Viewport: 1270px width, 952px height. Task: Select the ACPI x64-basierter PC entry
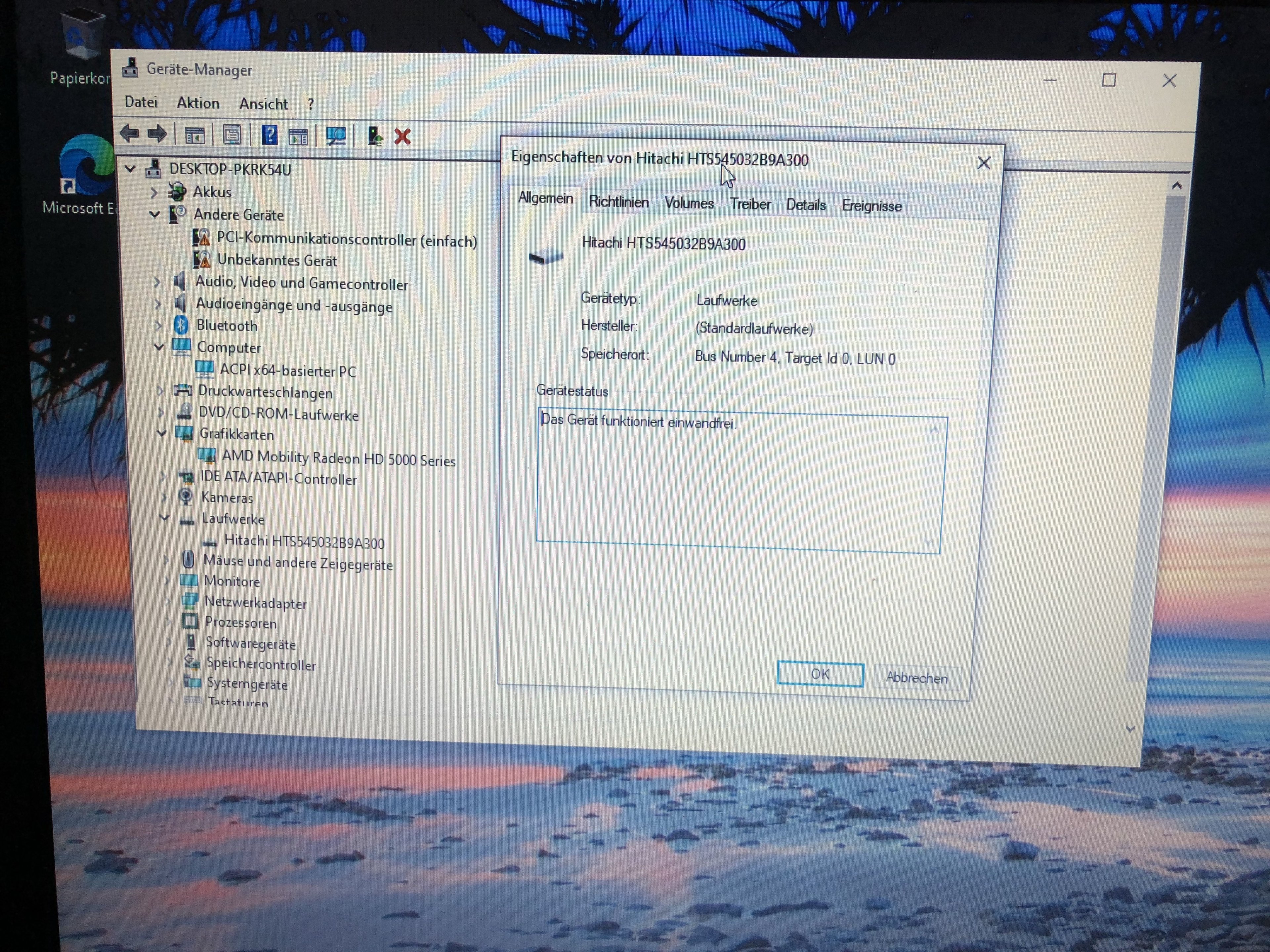pos(288,371)
